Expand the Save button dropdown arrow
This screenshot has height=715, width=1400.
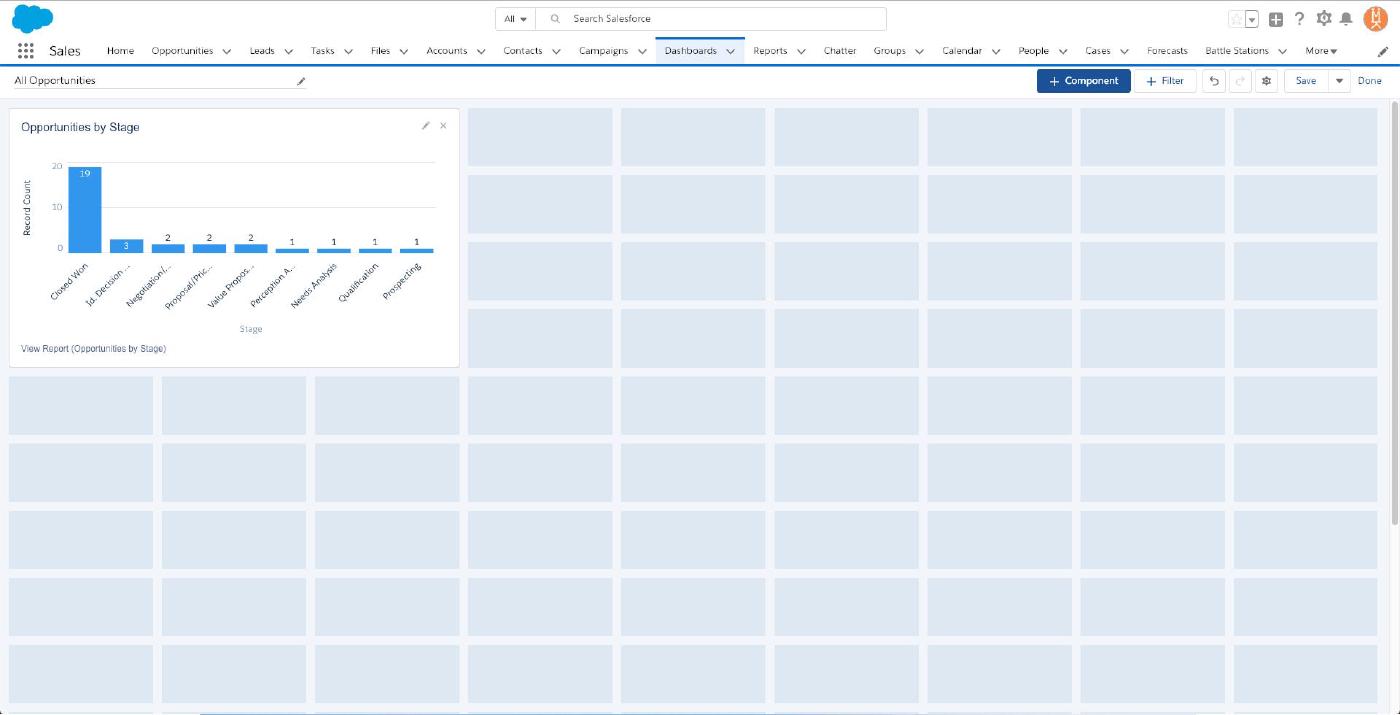(1339, 81)
